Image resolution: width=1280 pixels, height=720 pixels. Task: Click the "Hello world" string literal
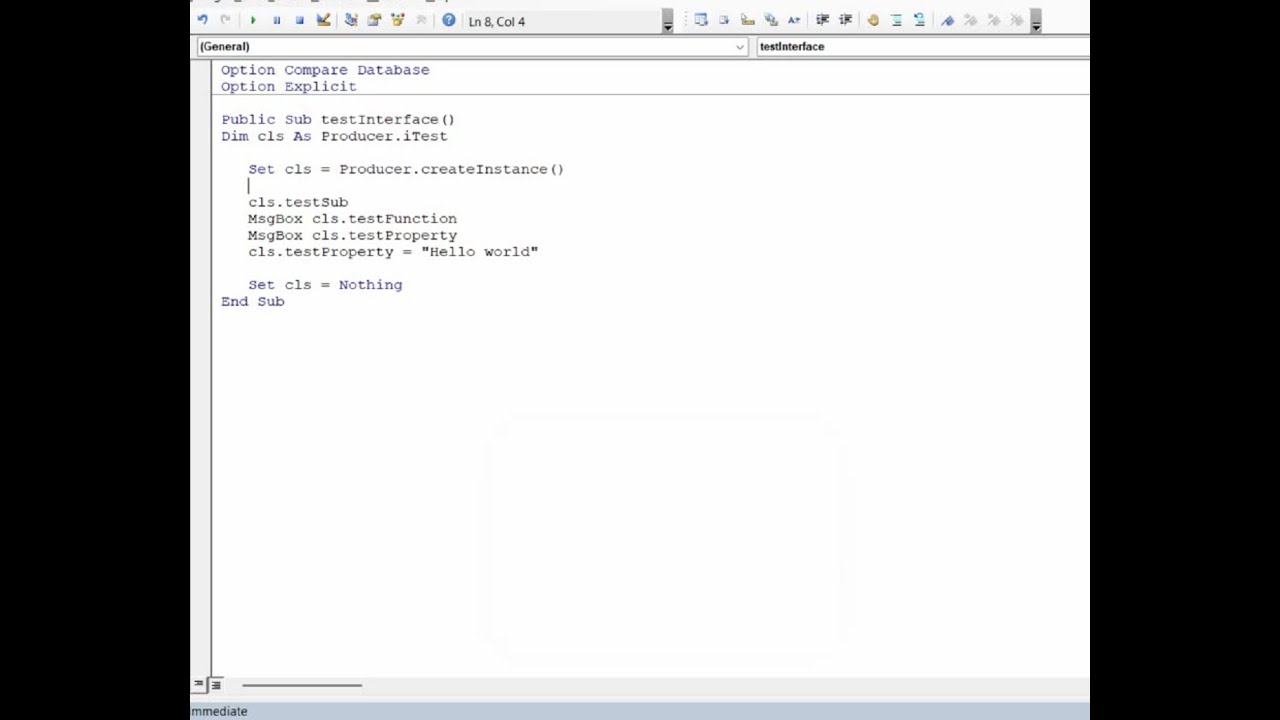(x=479, y=251)
